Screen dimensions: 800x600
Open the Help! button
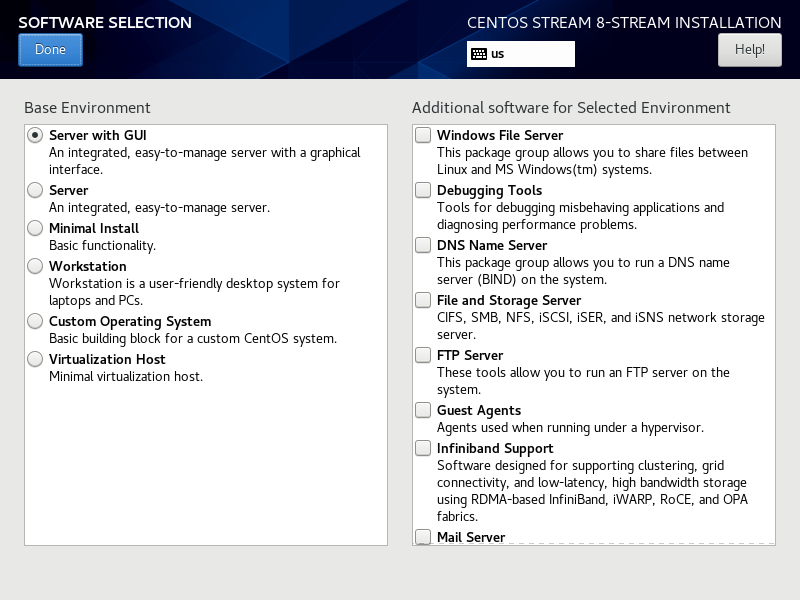tap(749, 49)
